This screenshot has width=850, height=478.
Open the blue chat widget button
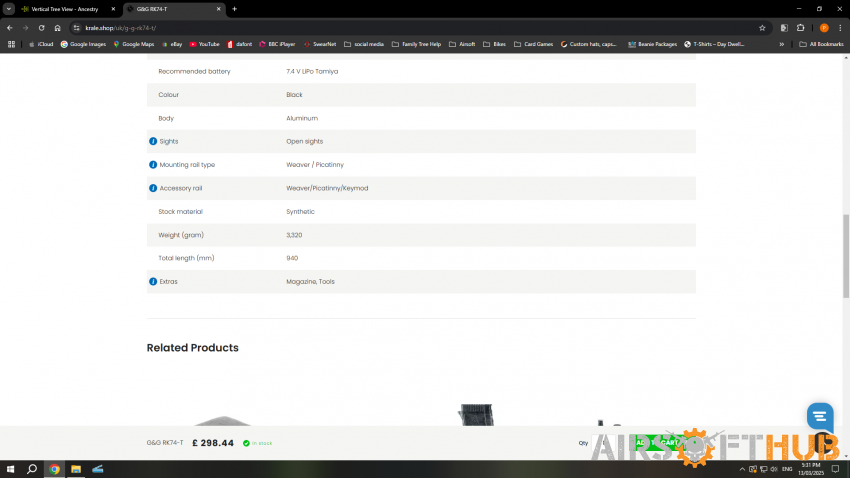point(820,416)
